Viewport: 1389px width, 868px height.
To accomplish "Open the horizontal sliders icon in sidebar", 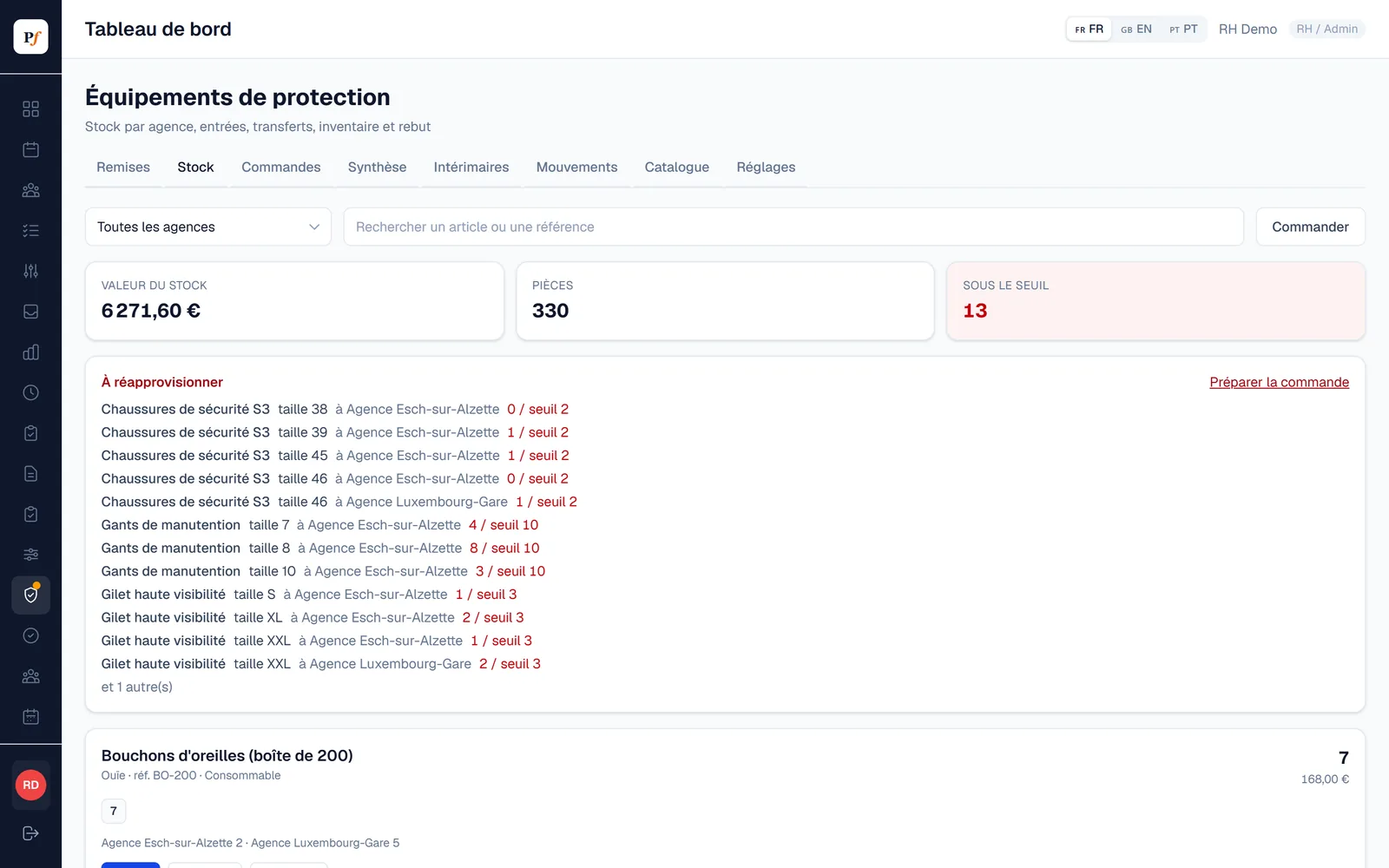I will point(30,555).
